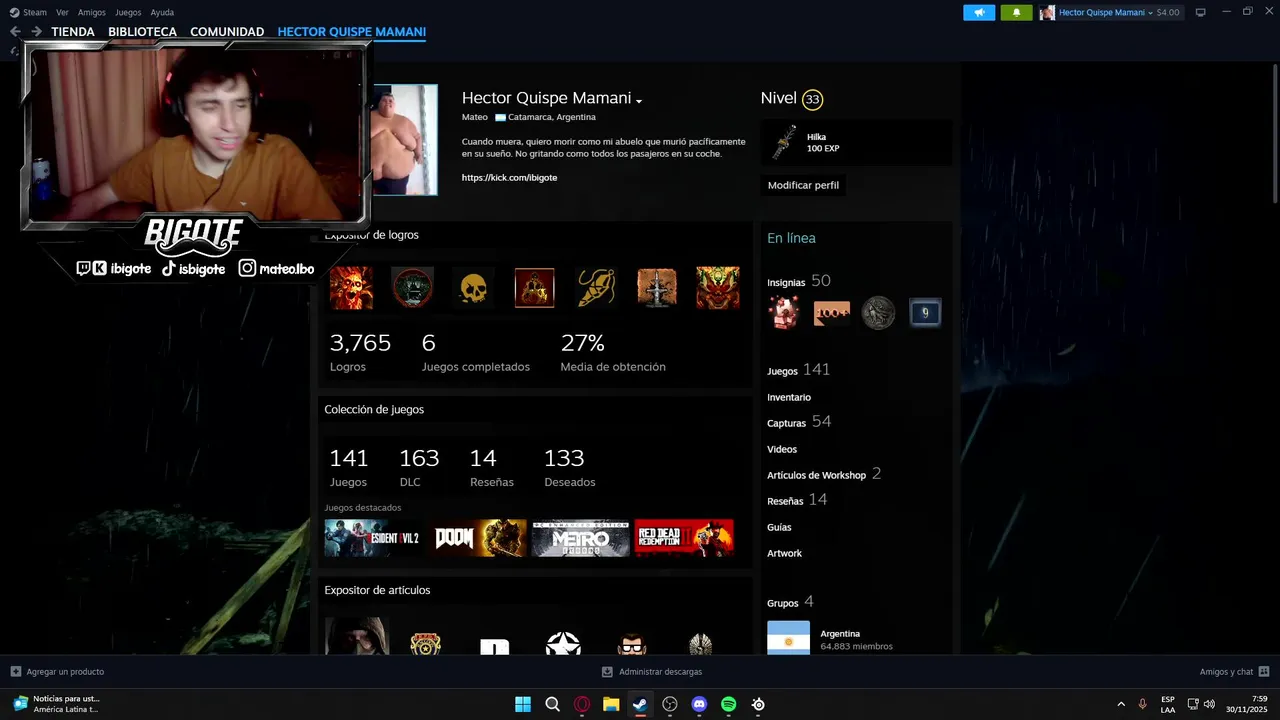Open the gold skull achievement

473,288
